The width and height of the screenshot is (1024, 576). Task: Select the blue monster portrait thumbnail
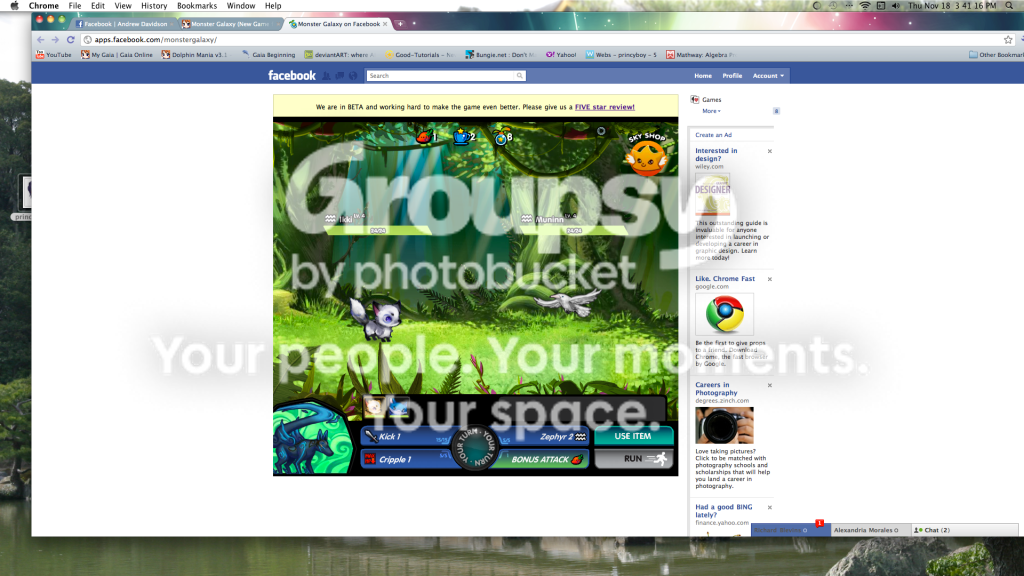coord(398,407)
